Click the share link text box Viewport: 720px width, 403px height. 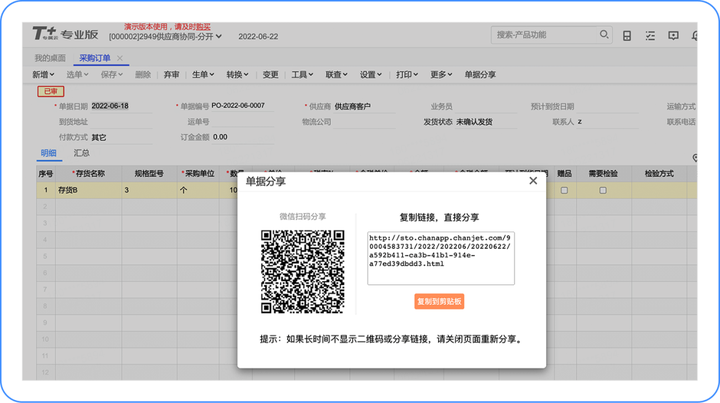pos(441,258)
